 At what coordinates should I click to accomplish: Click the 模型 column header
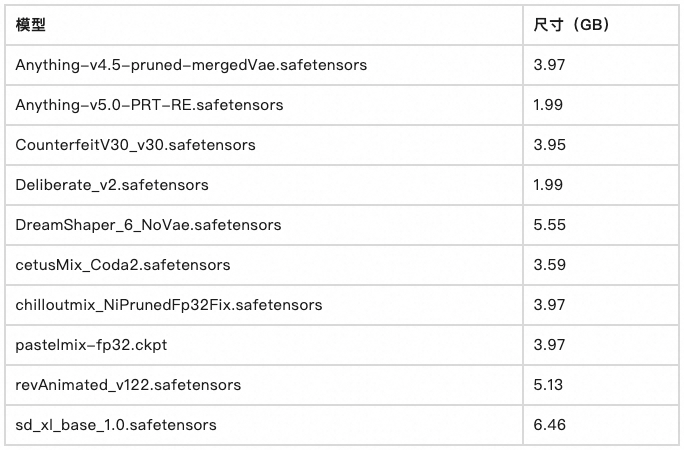pos(30,25)
